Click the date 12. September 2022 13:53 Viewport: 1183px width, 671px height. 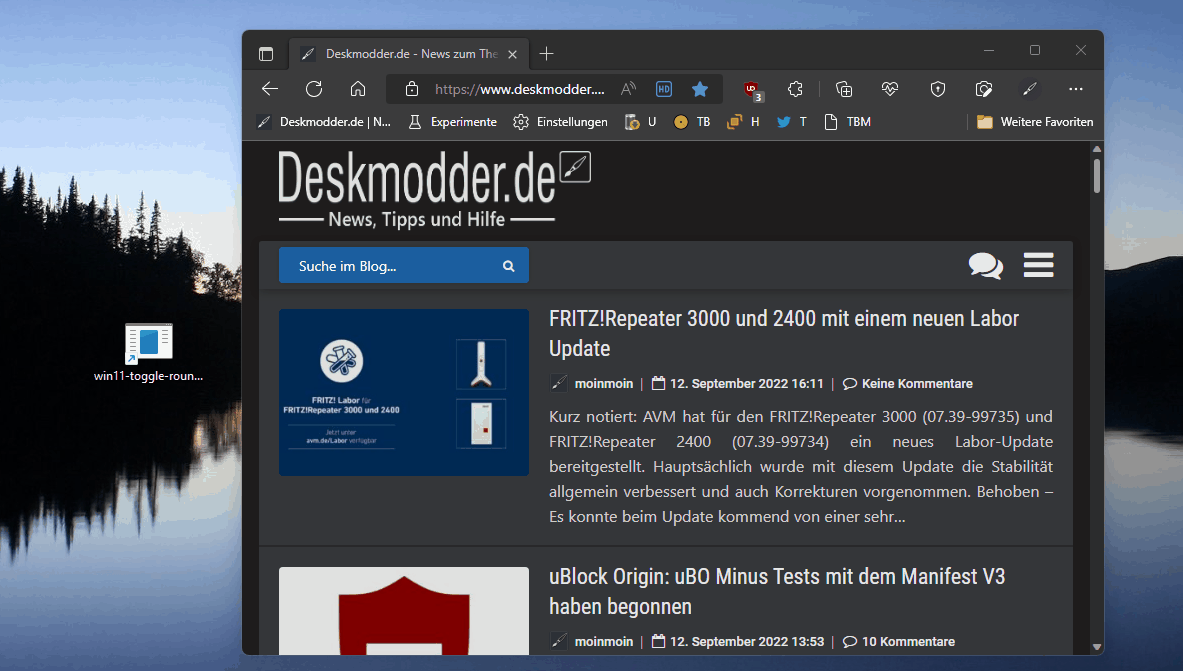point(747,642)
